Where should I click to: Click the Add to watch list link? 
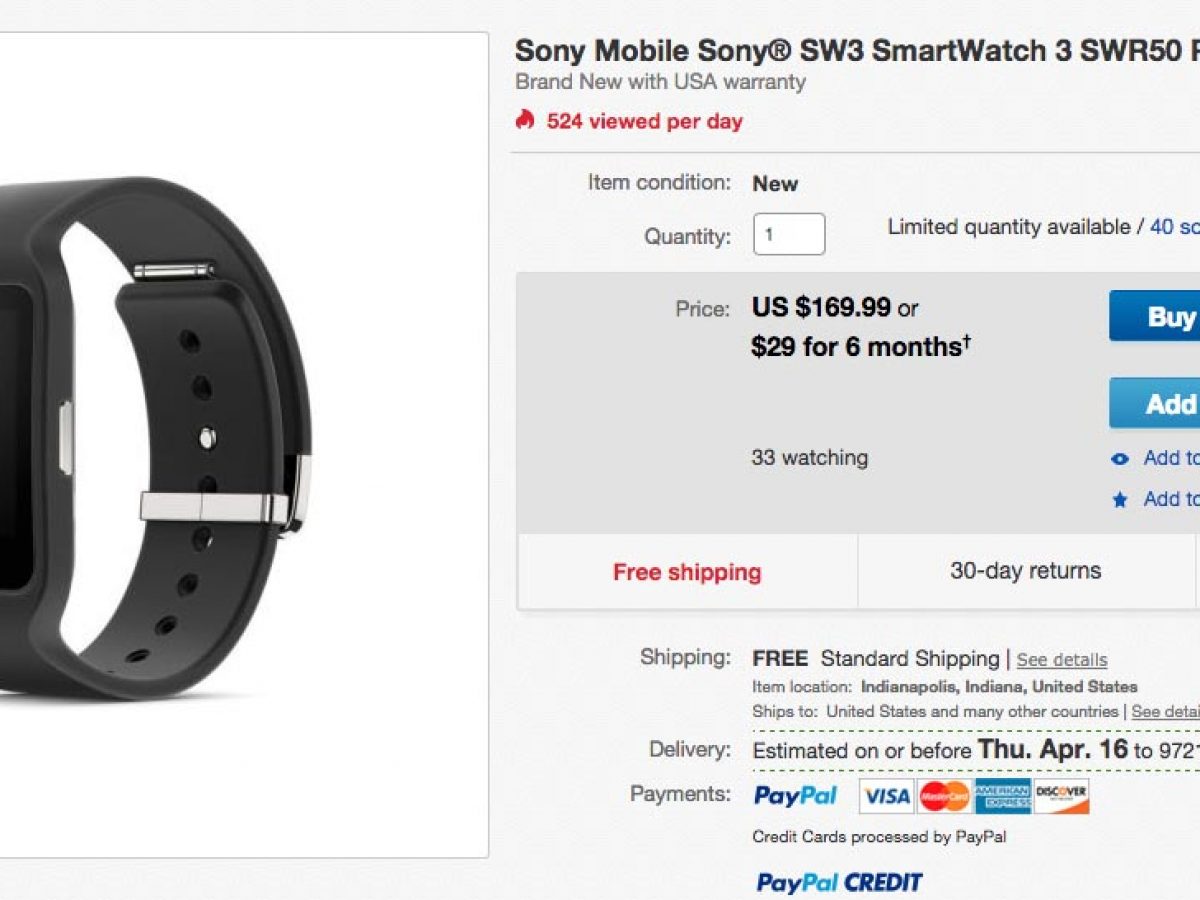point(1172,458)
